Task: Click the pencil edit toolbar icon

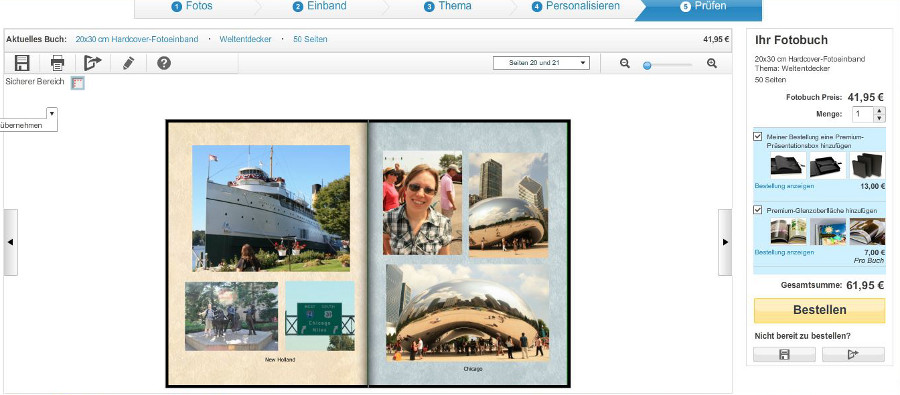Action: click(x=129, y=63)
